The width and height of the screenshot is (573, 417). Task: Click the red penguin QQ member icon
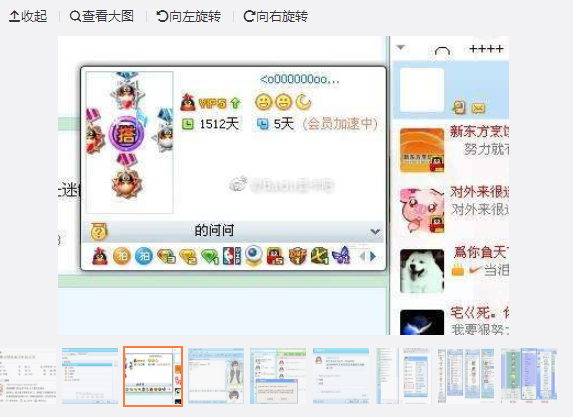(x=100, y=256)
